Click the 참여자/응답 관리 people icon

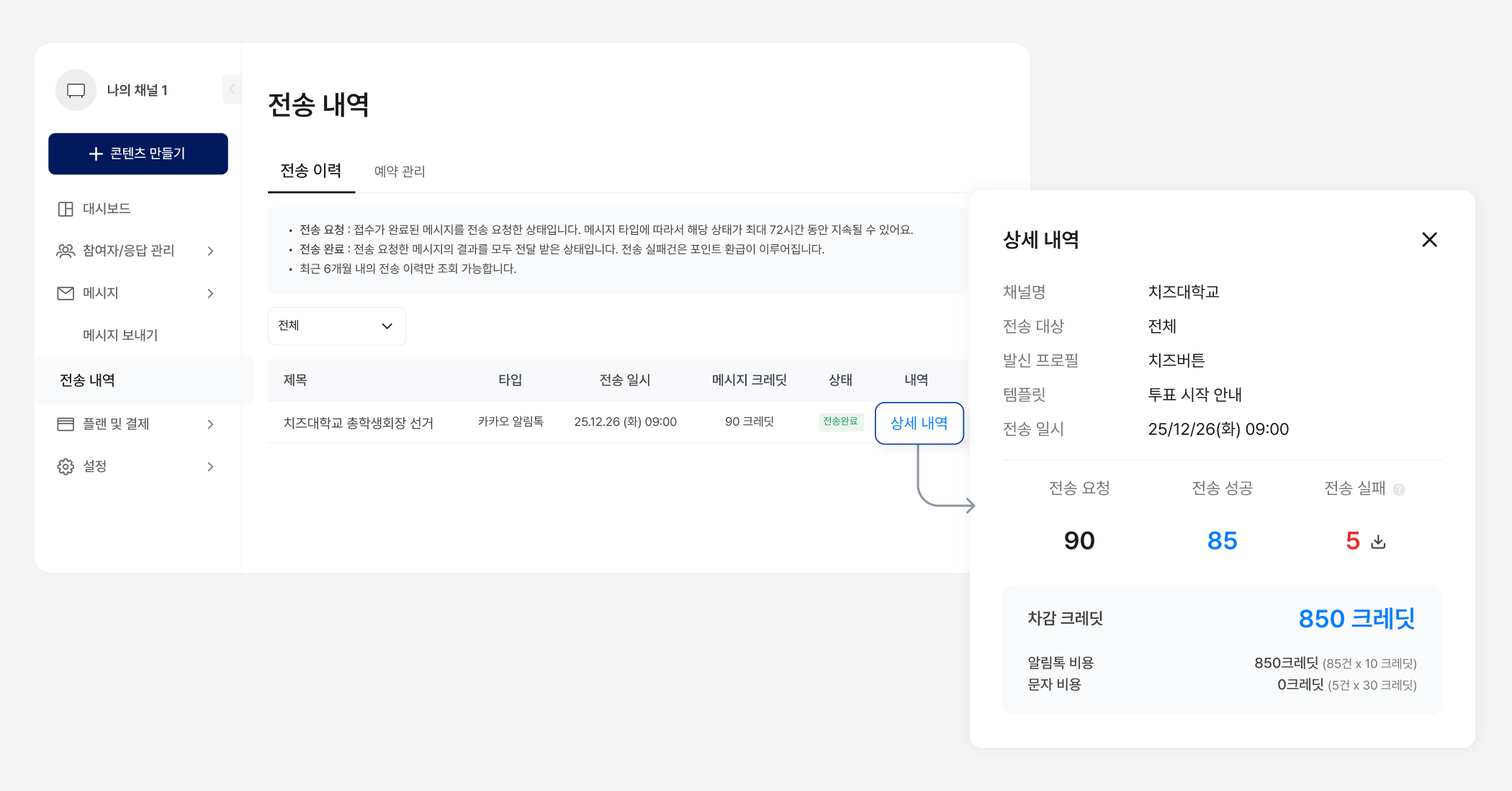tap(66, 251)
